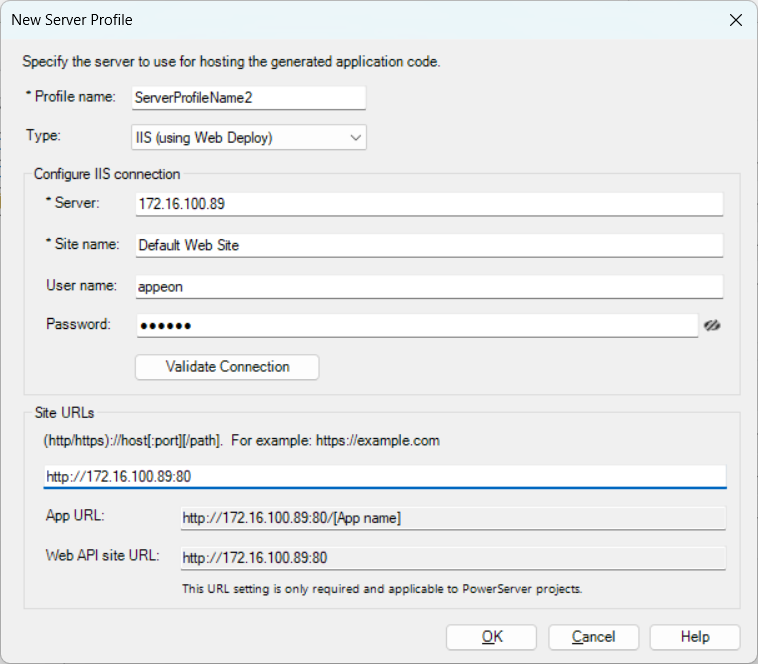
Task: Close the New Server Profile dialog
Action: pyautogui.click(x=735, y=20)
